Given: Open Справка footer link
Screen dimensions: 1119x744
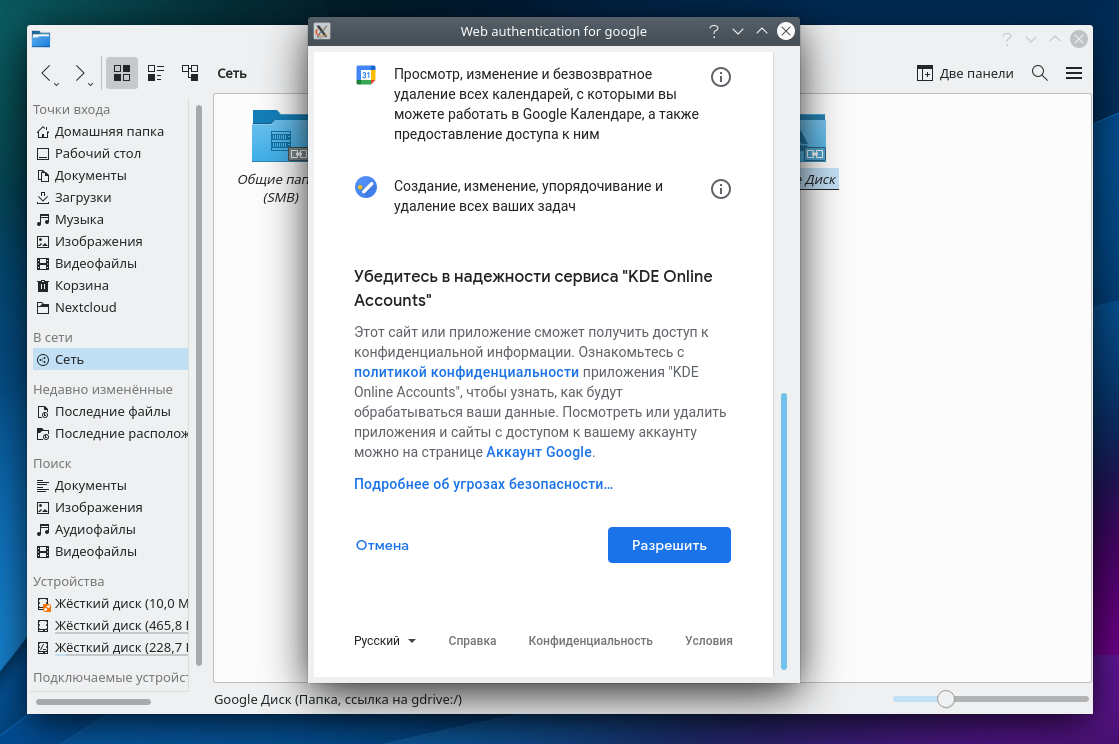Looking at the screenshot, I should [x=472, y=641].
